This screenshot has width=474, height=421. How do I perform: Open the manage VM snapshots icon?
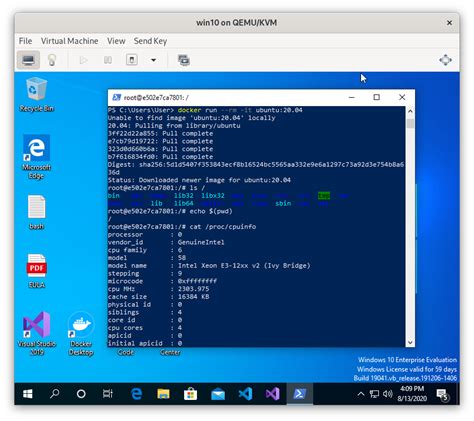click(184, 60)
